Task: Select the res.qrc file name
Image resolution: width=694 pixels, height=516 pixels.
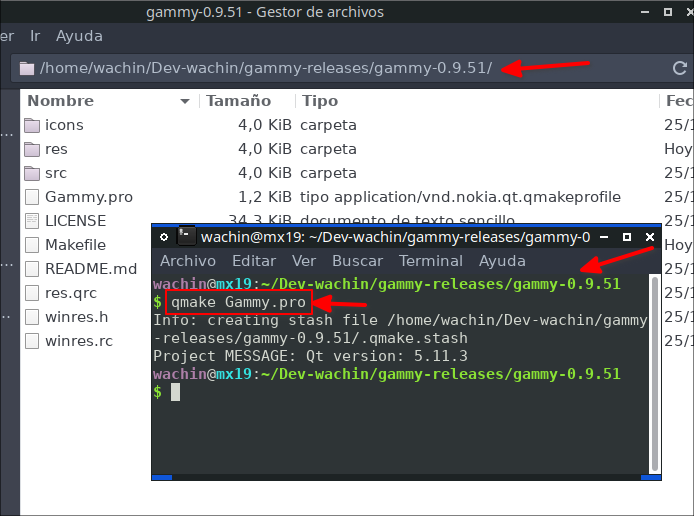Action: click(71, 293)
